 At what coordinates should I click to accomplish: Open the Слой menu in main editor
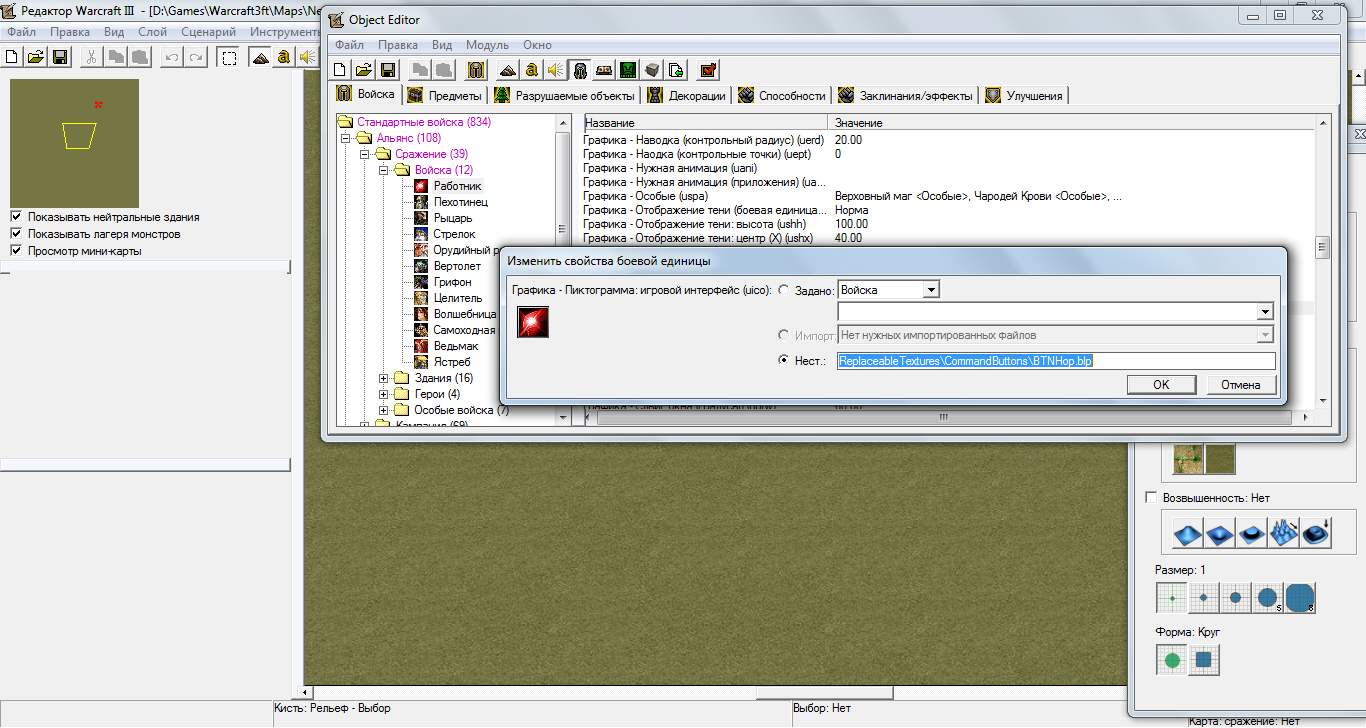(152, 32)
